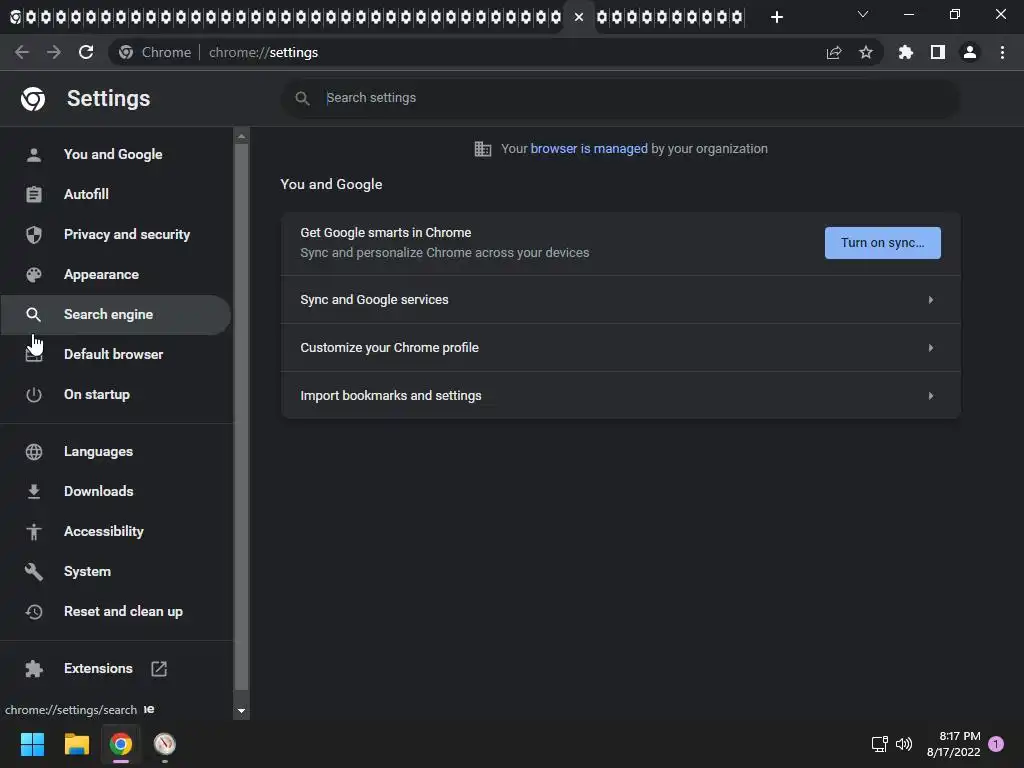Image resolution: width=1024 pixels, height=768 pixels.
Task: Open the volume control in tray
Action: click(904, 744)
